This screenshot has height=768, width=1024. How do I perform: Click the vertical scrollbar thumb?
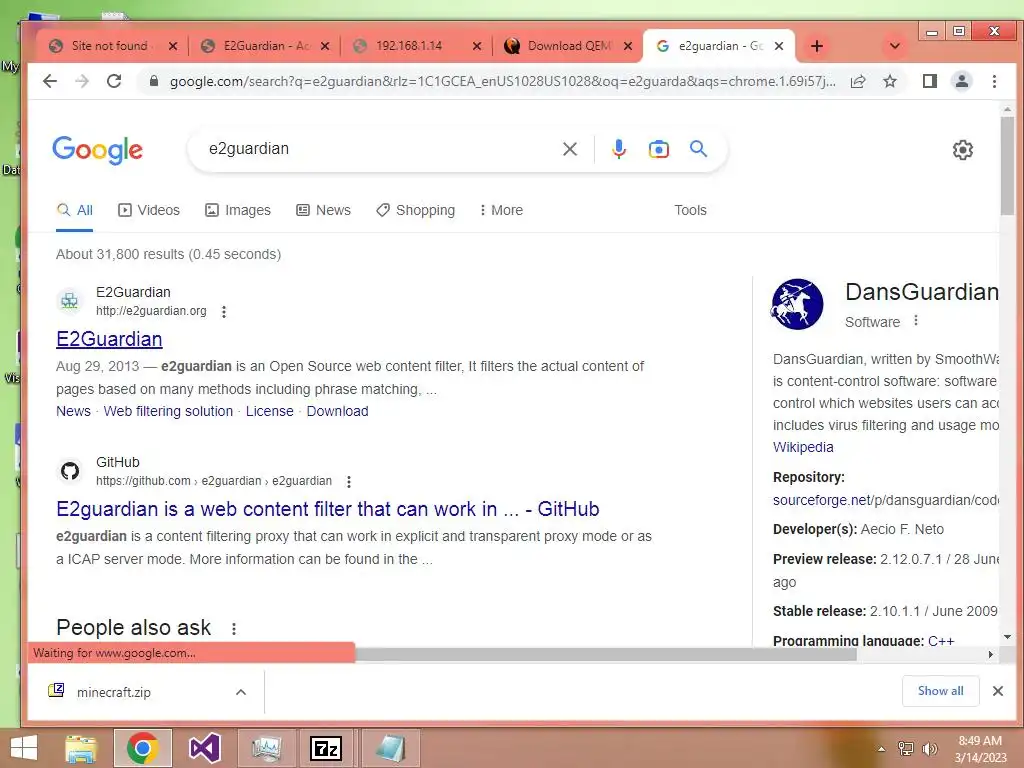point(1007,166)
